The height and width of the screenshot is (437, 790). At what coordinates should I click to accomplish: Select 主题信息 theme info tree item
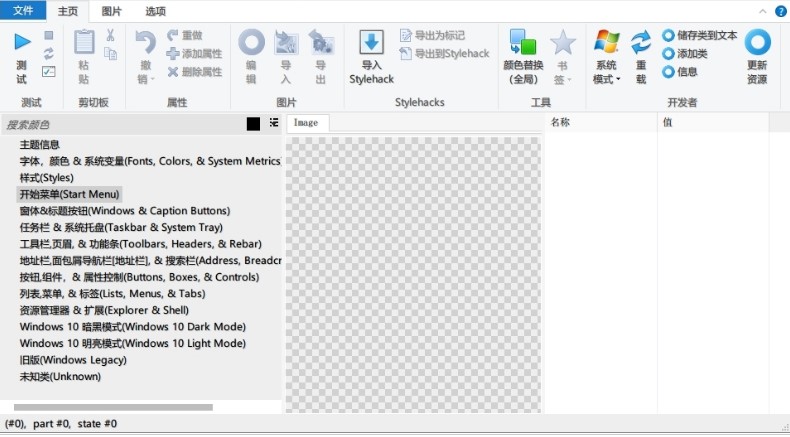[x=40, y=145]
